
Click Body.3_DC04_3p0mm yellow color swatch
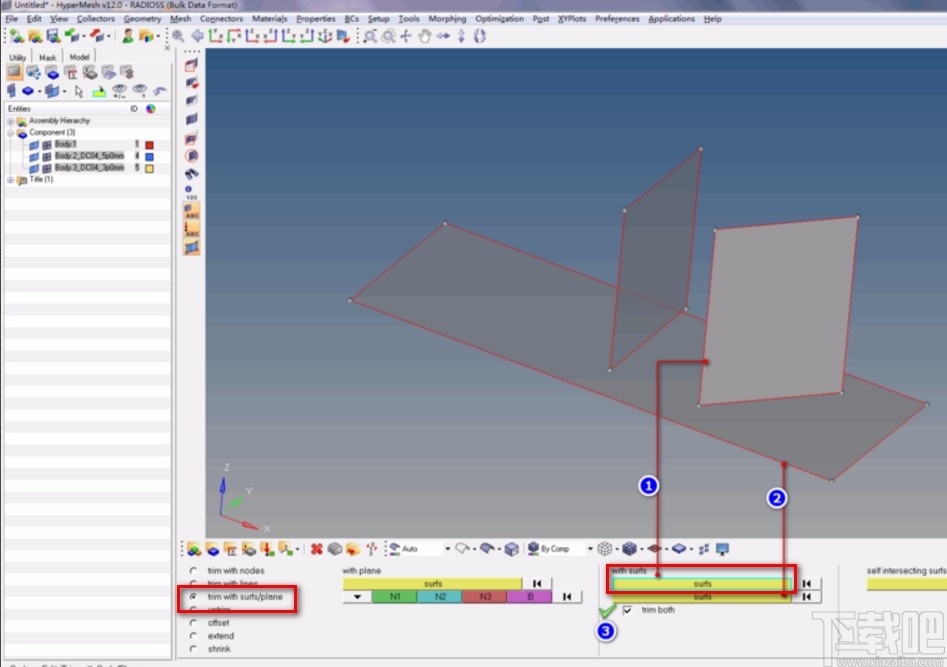point(149,169)
